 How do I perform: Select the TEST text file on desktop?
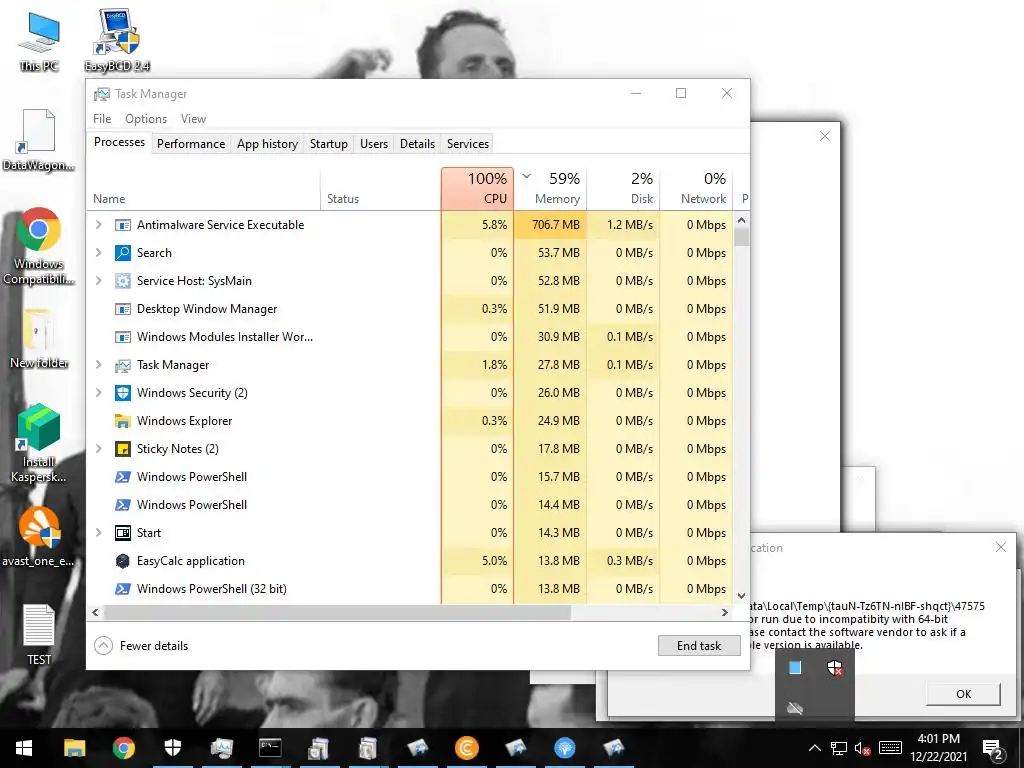click(39, 635)
